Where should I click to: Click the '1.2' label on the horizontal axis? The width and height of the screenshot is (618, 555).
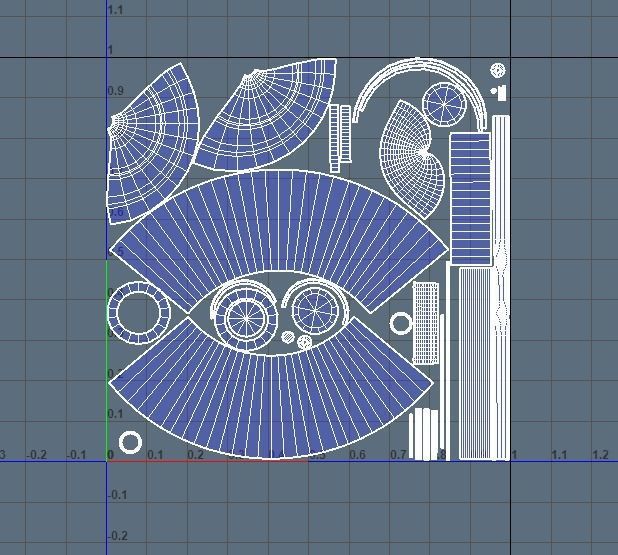[600, 454]
